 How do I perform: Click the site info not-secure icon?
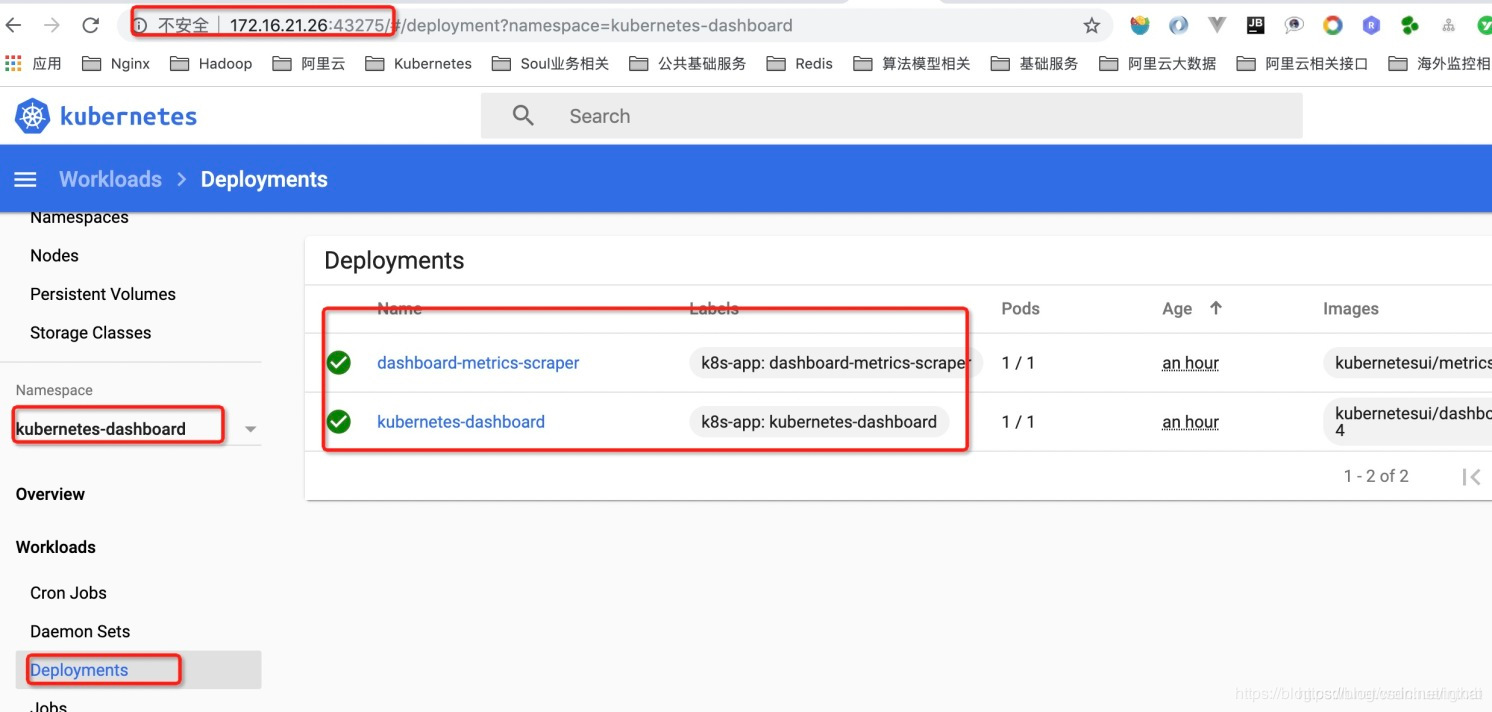[141, 25]
